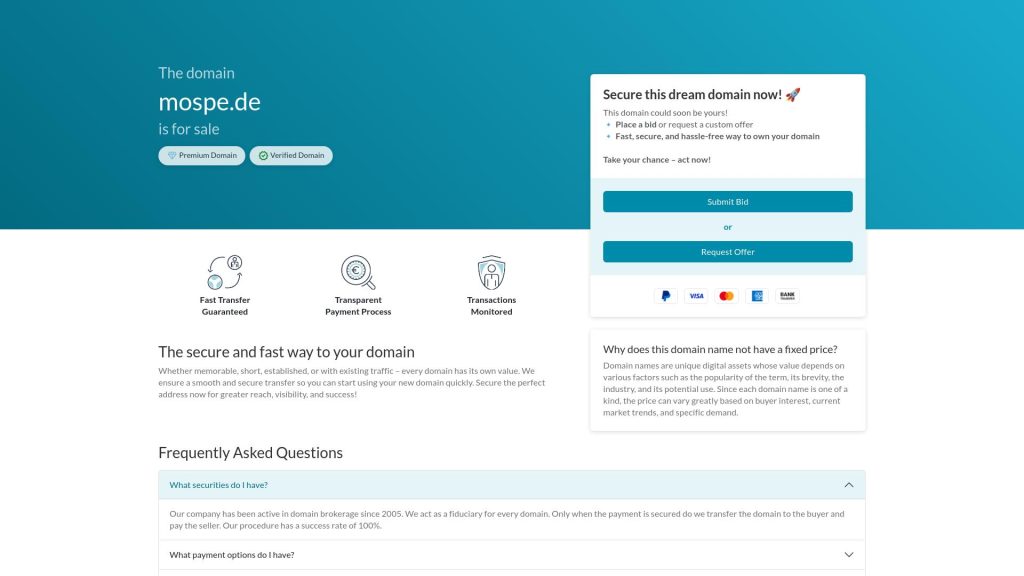Click the Transparent Payment Process euro icon
The image size is (1024, 576).
point(358,272)
